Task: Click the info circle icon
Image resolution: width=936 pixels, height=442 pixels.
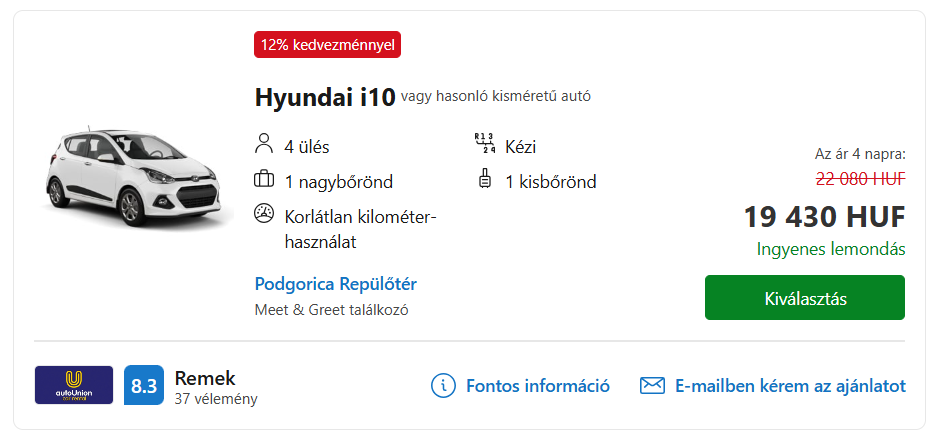Action: click(443, 386)
